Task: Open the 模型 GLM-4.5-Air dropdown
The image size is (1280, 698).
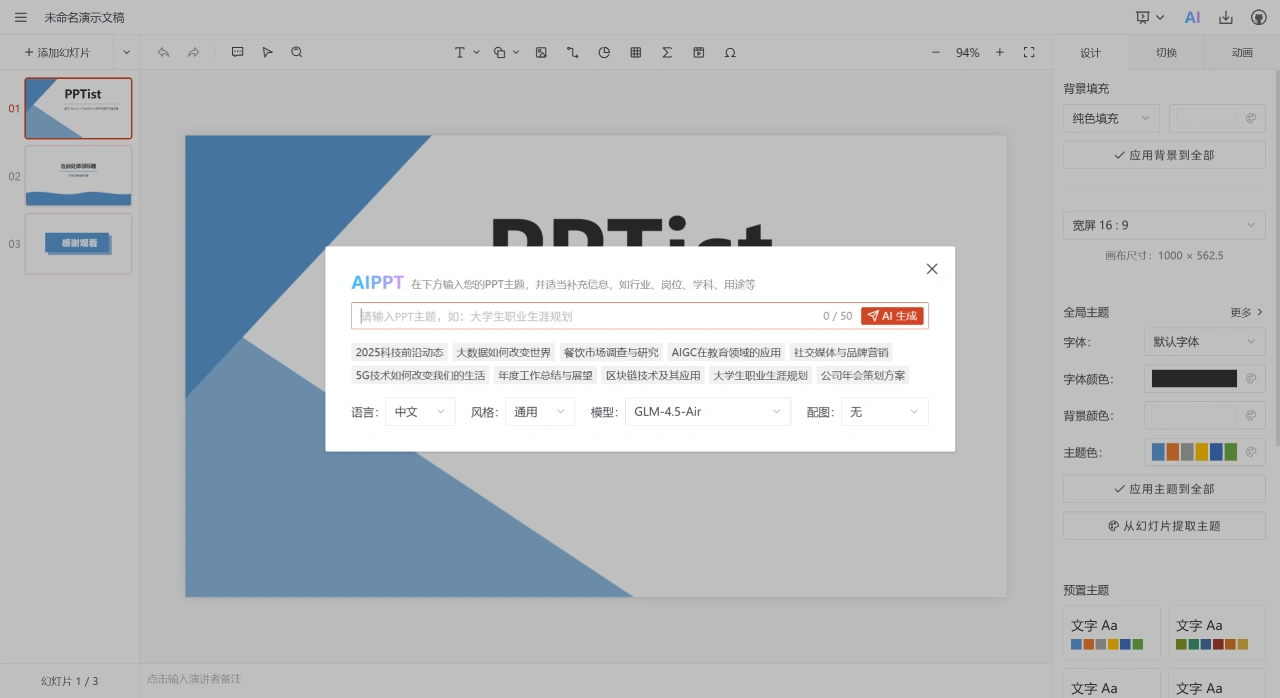Action: (x=708, y=412)
